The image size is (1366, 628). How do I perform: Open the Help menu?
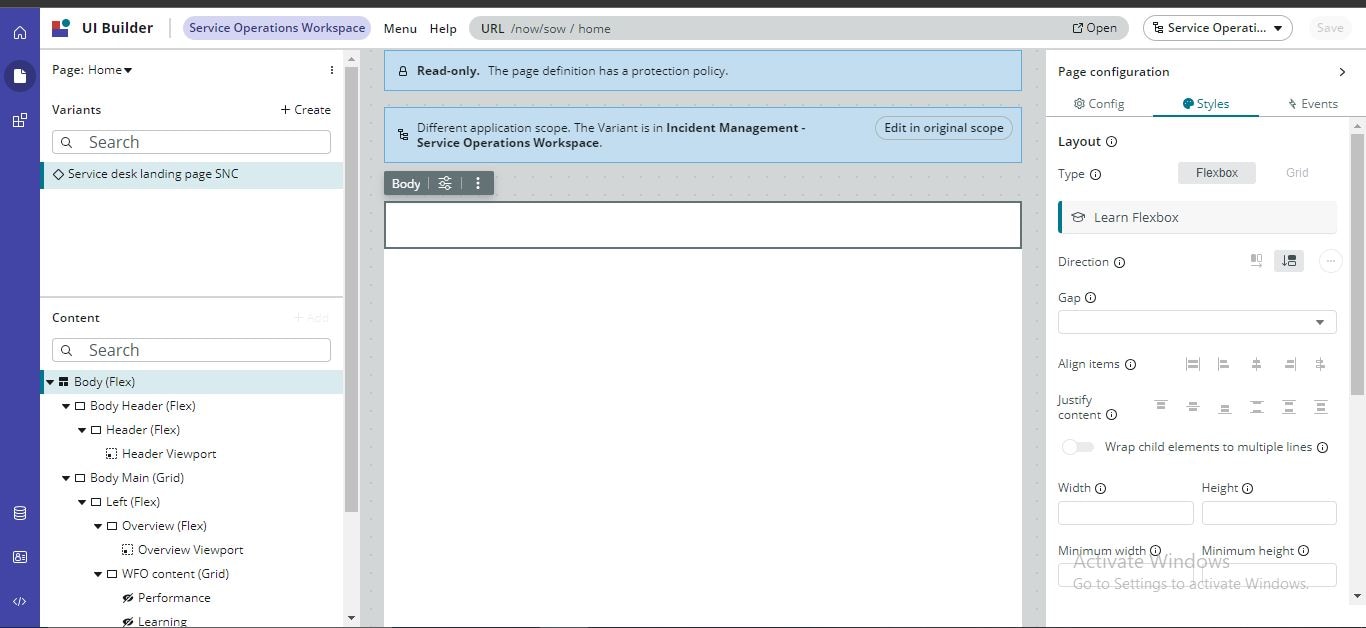(443, 29)
